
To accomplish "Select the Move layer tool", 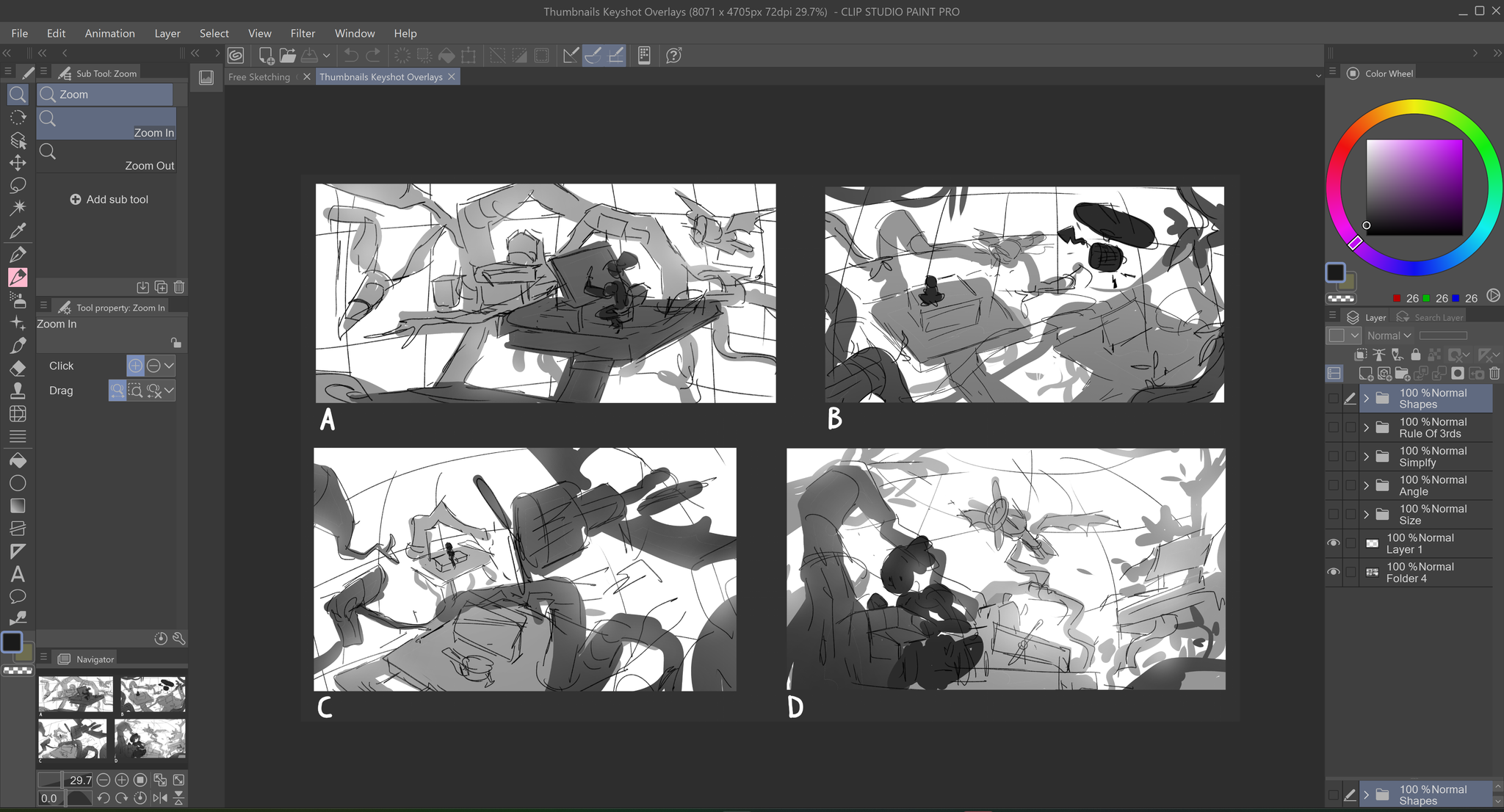I will pos(18,162).
